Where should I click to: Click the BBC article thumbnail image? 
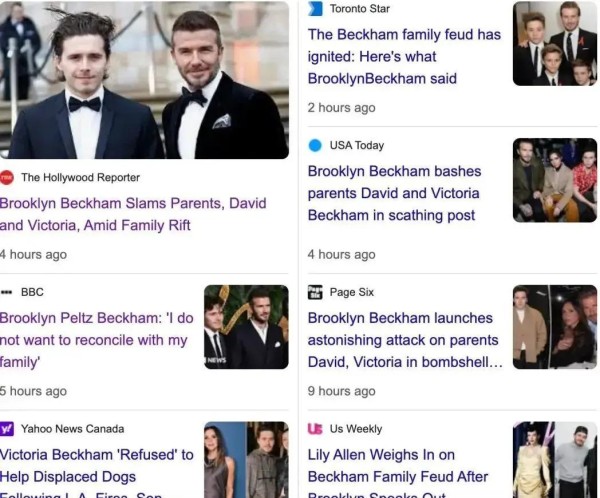pyautogui.click(x=246, y=327)
